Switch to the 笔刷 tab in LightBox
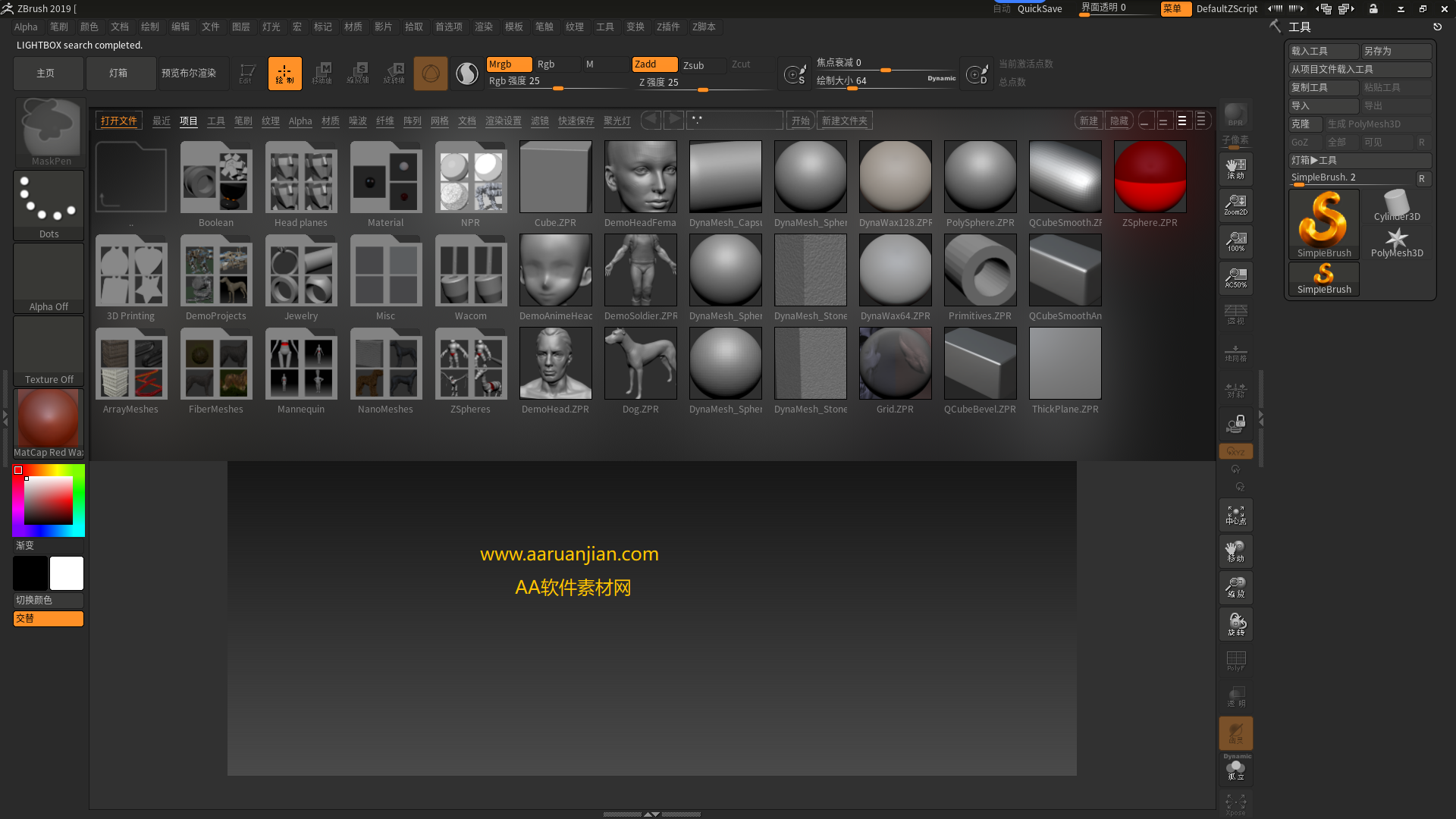Screen dimensions: 1456x819 coord(243,120)
